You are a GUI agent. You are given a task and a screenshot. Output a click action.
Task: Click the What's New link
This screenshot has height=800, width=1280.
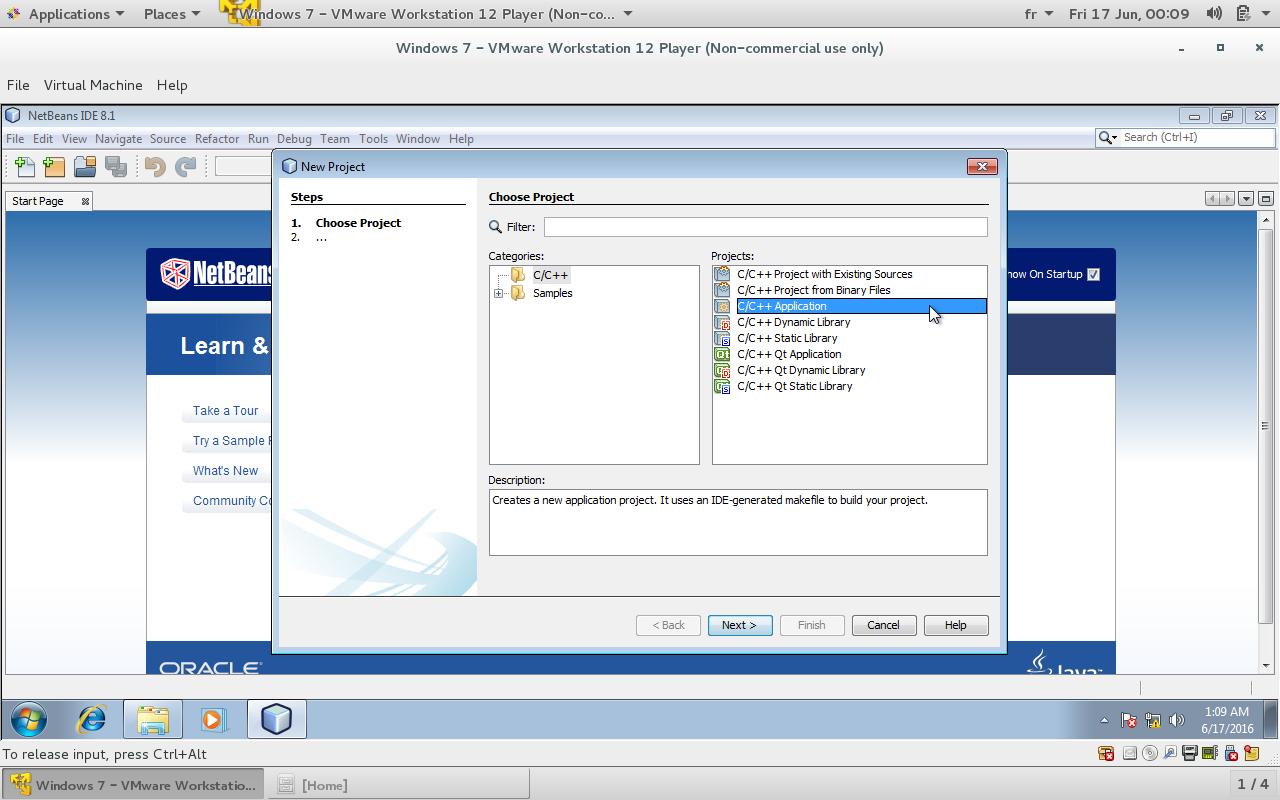point(225,471)
